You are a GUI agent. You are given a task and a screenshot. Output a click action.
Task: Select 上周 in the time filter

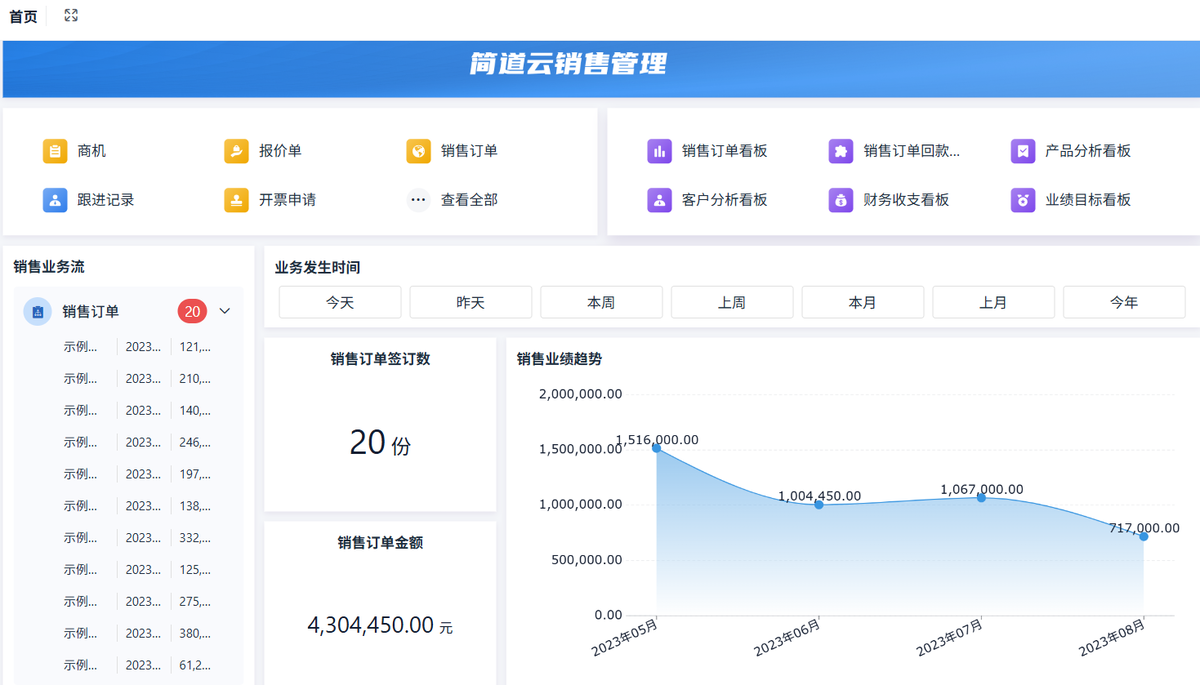pyautogui.click(x=732, y=302)
